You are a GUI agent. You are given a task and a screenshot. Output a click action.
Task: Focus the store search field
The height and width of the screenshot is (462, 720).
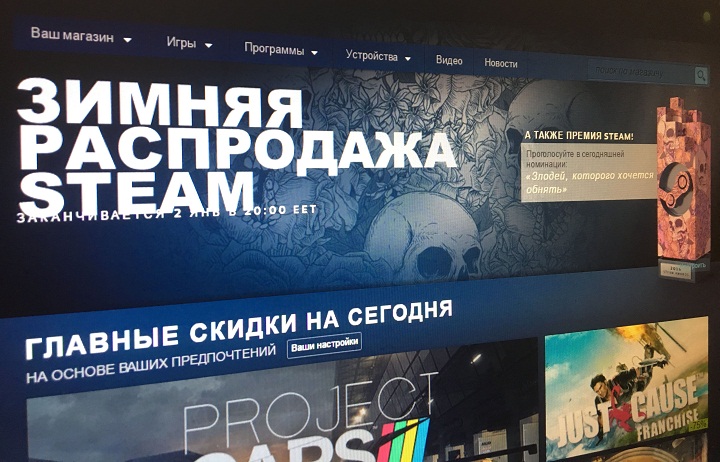click(x=641, y=73)
